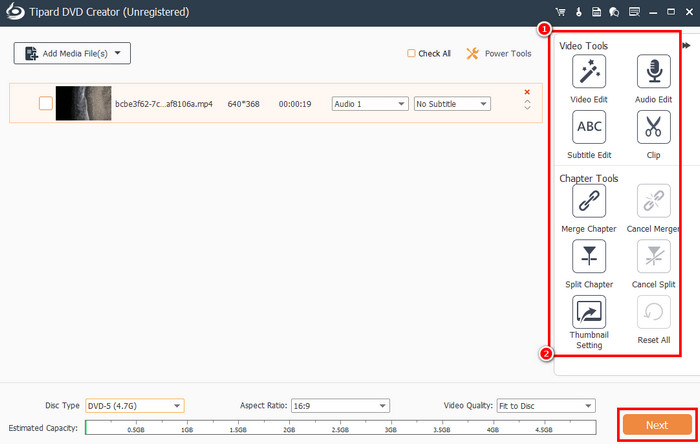Screen dimensions: 700x444
Task: Open the Subtitle Edit tool
Action: (589, 127)
